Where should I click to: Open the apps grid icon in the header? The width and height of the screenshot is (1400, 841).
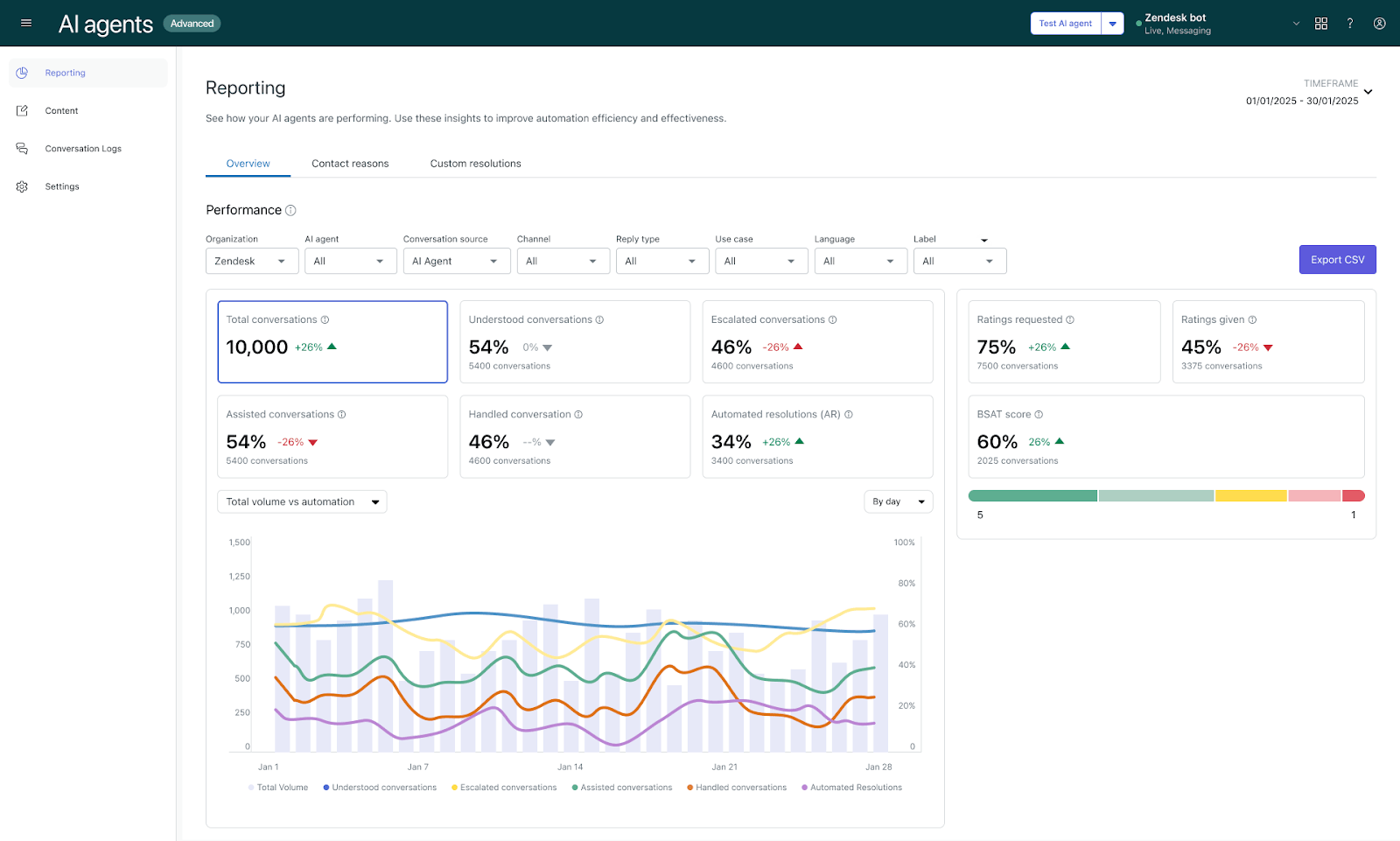pos(1321,23)
